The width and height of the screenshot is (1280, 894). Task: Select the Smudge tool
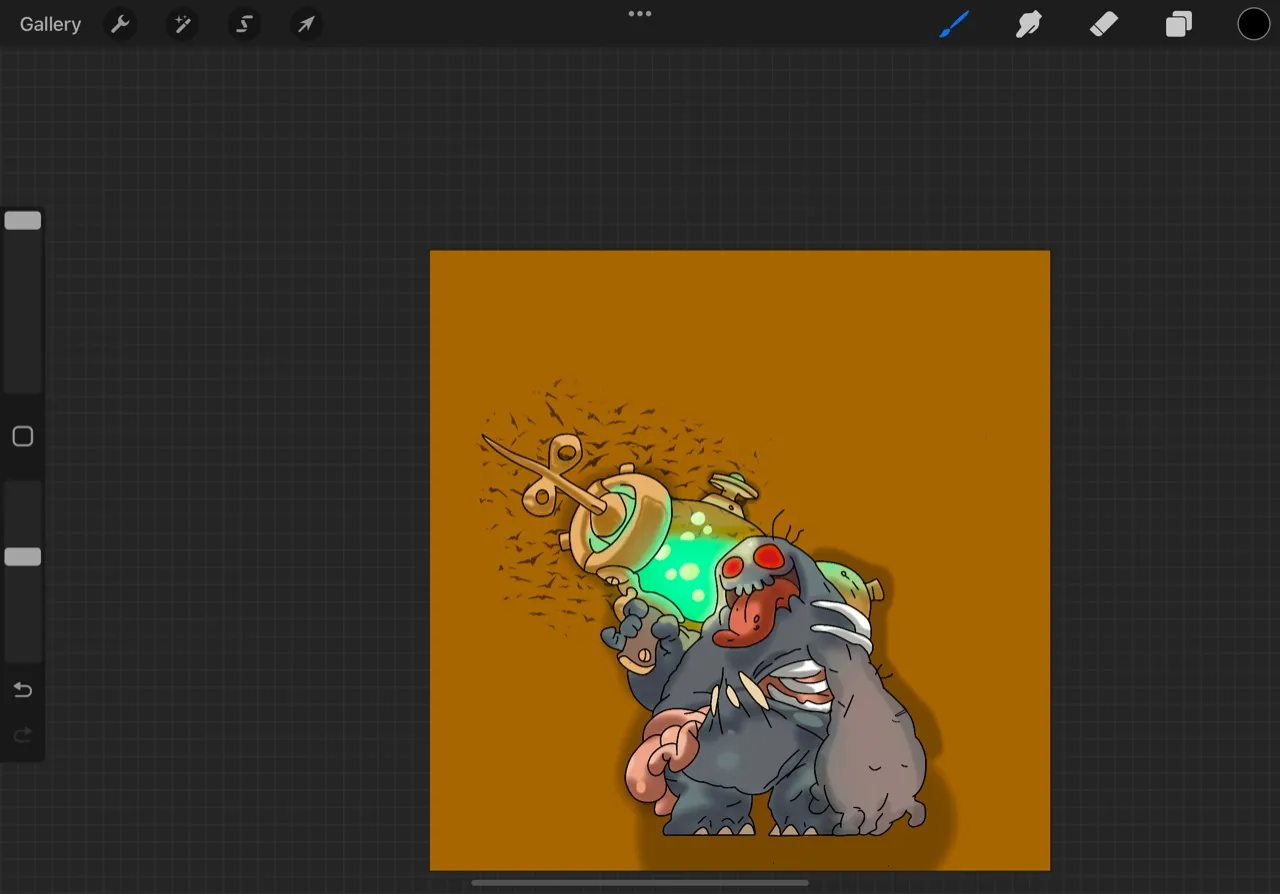click(1029, 24)
